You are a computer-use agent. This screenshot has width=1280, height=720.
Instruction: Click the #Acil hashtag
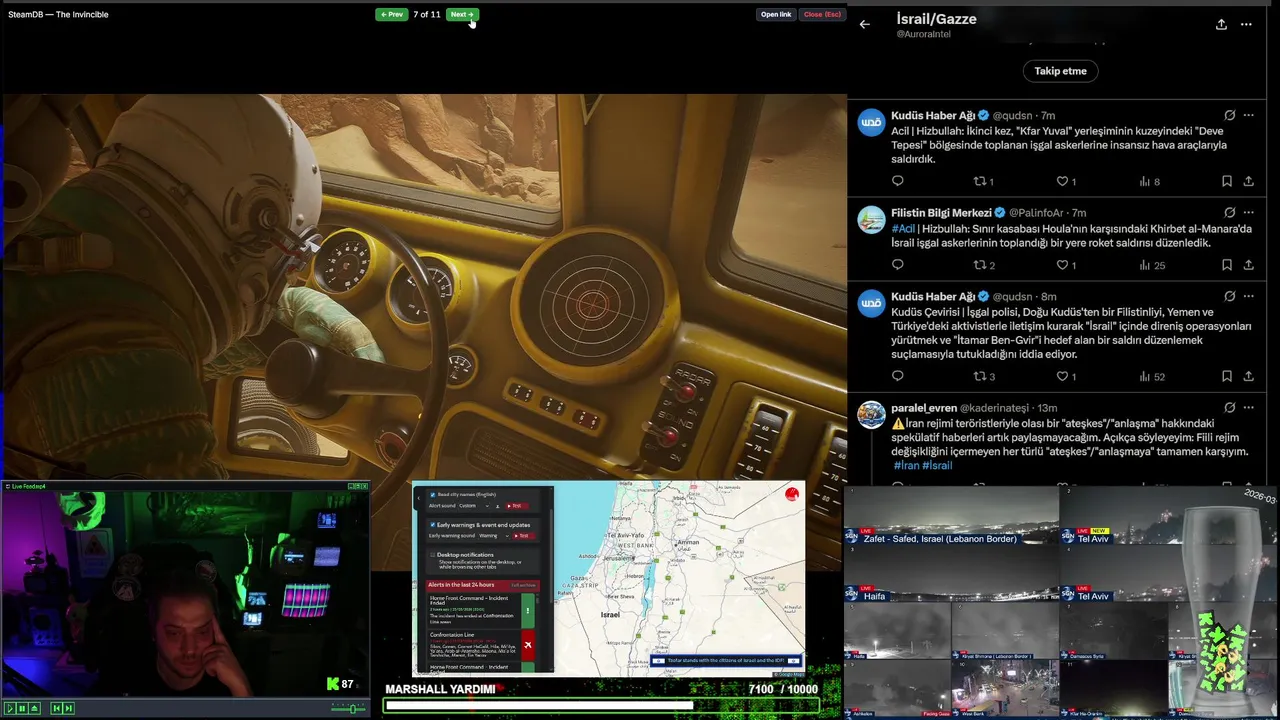coord(903,229)
